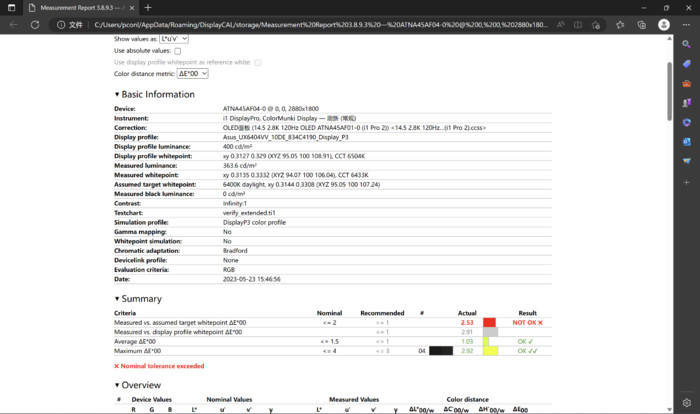Collapse the Overview section
This screenshot has width=700, height=414.
coord(117,385)
